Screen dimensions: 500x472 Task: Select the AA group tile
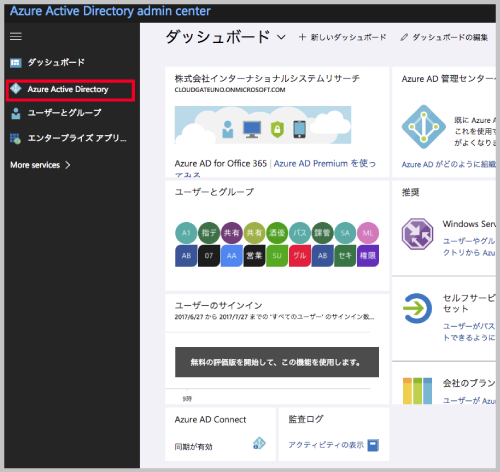[x=231, y=256]
